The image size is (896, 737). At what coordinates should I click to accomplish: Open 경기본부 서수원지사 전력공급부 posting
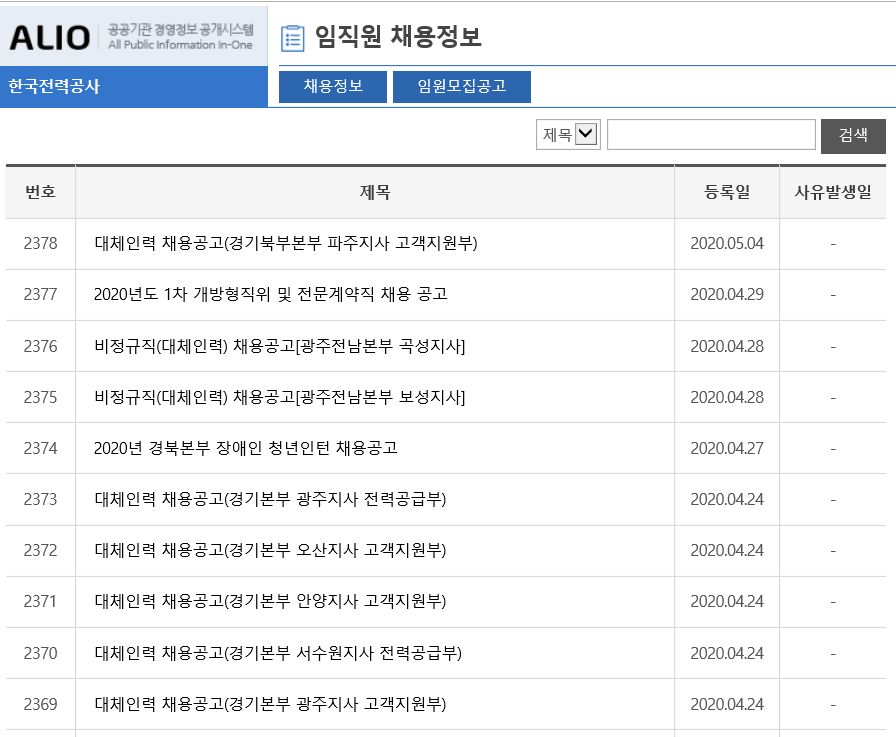click(x=278, y=653)
